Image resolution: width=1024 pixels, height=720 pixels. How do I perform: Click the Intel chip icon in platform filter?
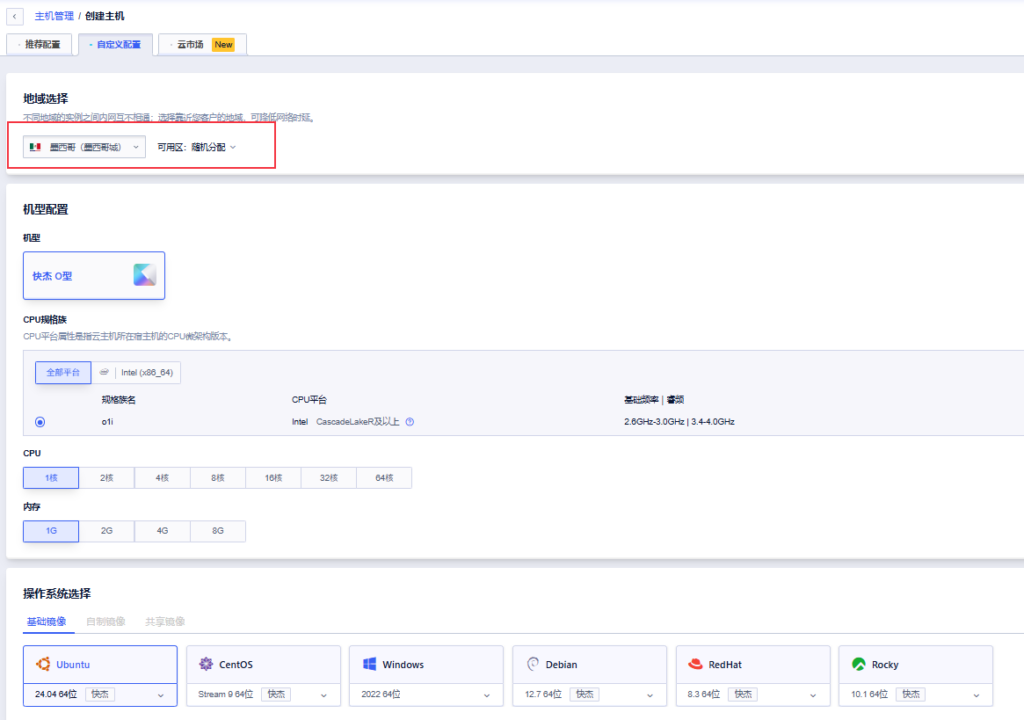point(104,372)
